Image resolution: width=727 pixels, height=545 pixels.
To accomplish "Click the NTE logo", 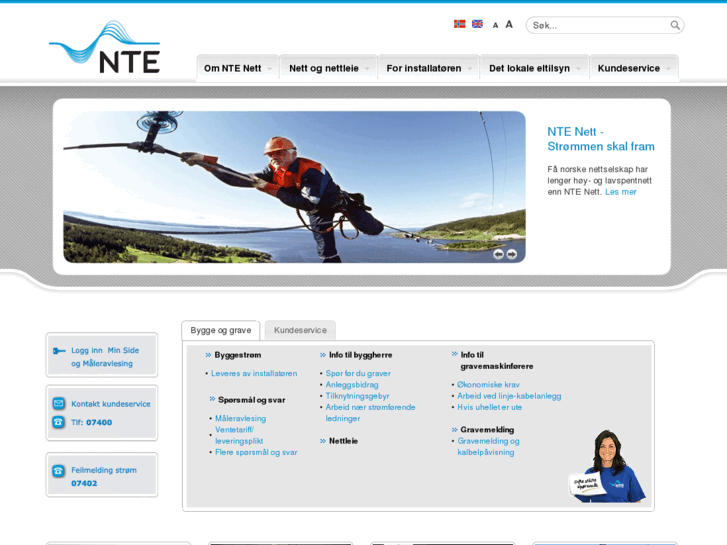I will pyautogui.click(x=105, y=47).
